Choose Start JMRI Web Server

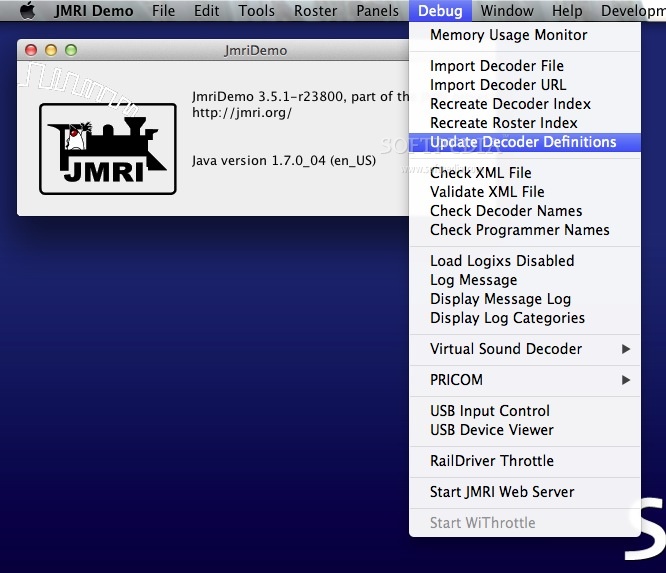525,492
